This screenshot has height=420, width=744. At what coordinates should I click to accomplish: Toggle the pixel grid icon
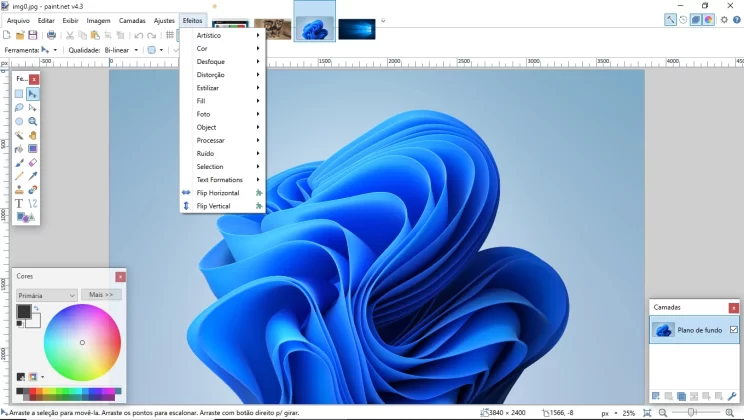[x=169, y=35]
